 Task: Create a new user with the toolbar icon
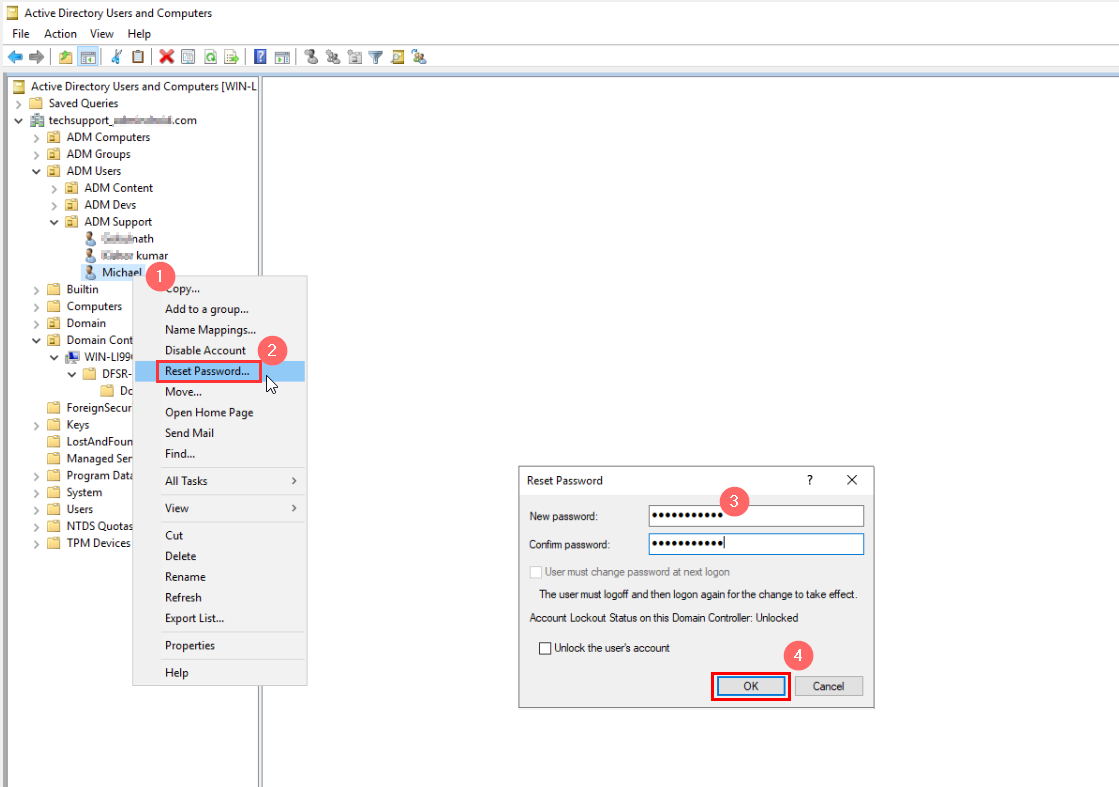tap(312, 56)
